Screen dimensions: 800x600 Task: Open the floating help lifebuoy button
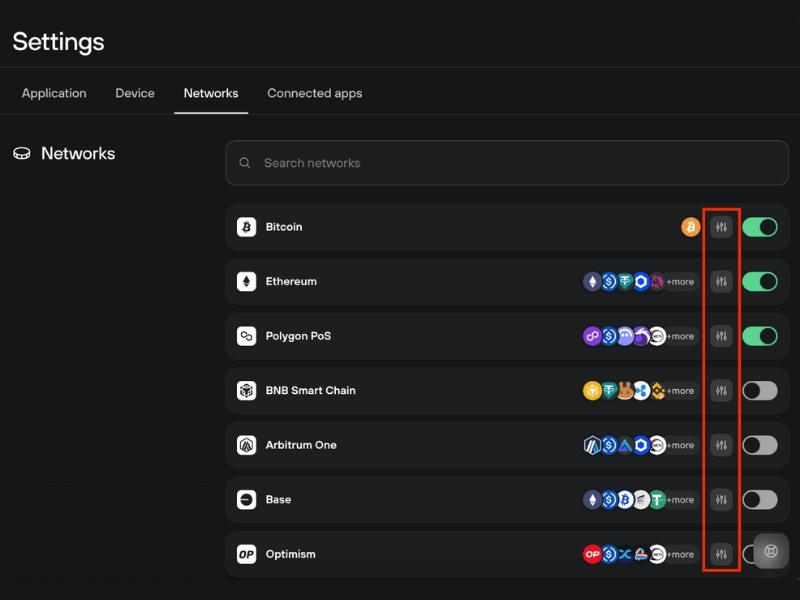tap(771, 551)
